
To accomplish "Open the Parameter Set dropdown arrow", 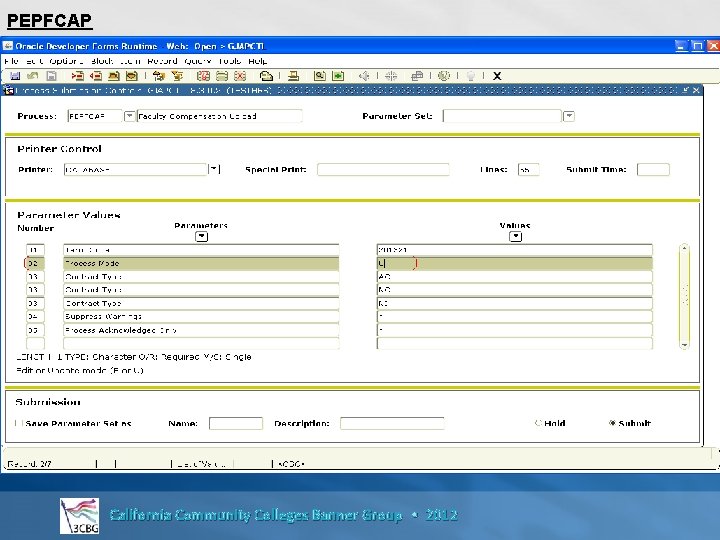I will [569, 116].
